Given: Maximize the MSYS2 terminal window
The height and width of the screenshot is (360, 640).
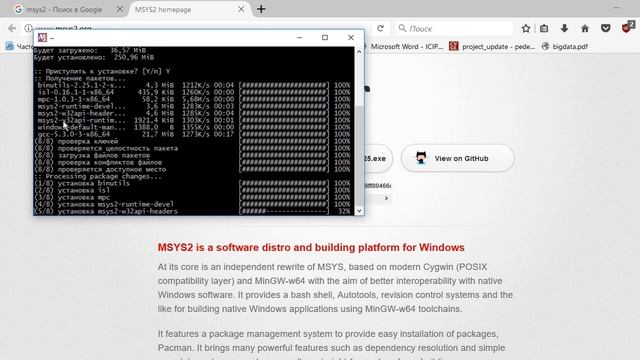Looking at the screenshot, I should 325,38.
